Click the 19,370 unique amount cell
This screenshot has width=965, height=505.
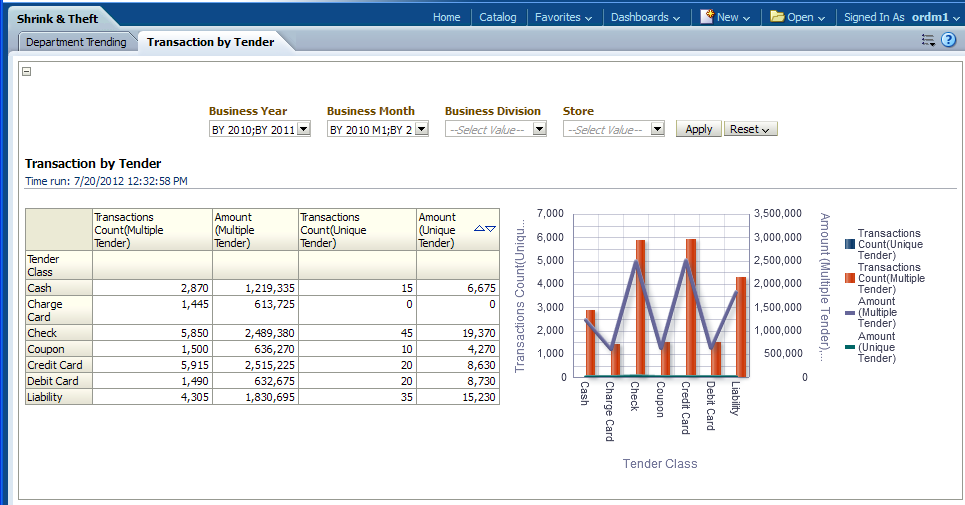click(457, 333)
